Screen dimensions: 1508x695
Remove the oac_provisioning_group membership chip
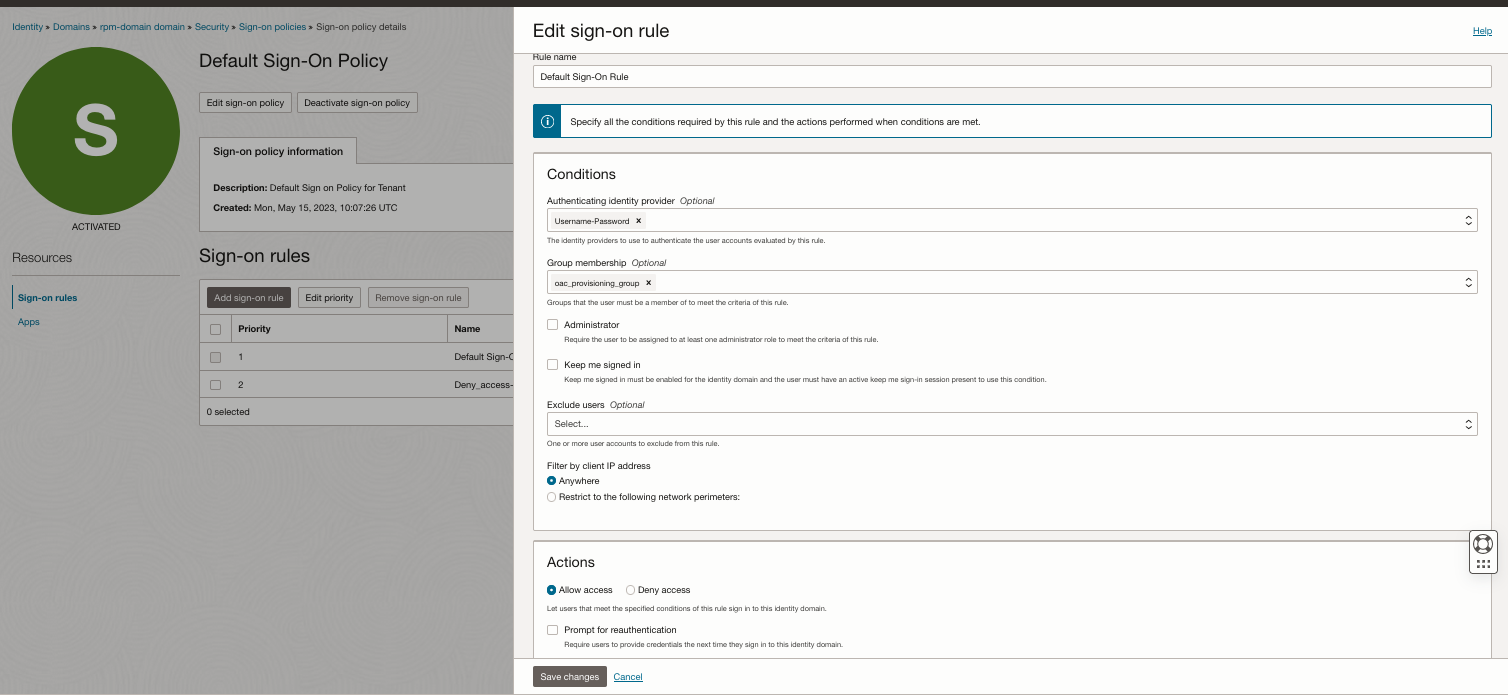click(x=648, y=283)
